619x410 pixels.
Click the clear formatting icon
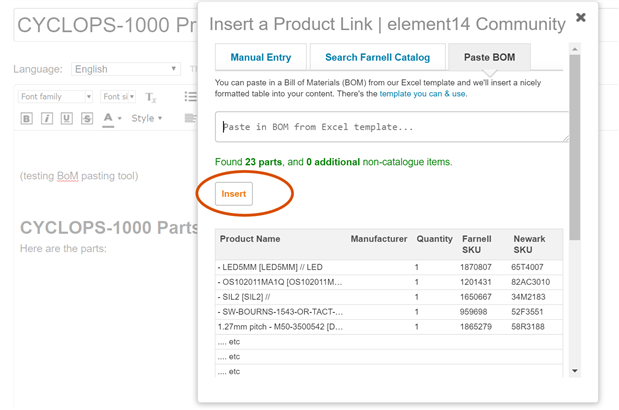click(151, 97)
